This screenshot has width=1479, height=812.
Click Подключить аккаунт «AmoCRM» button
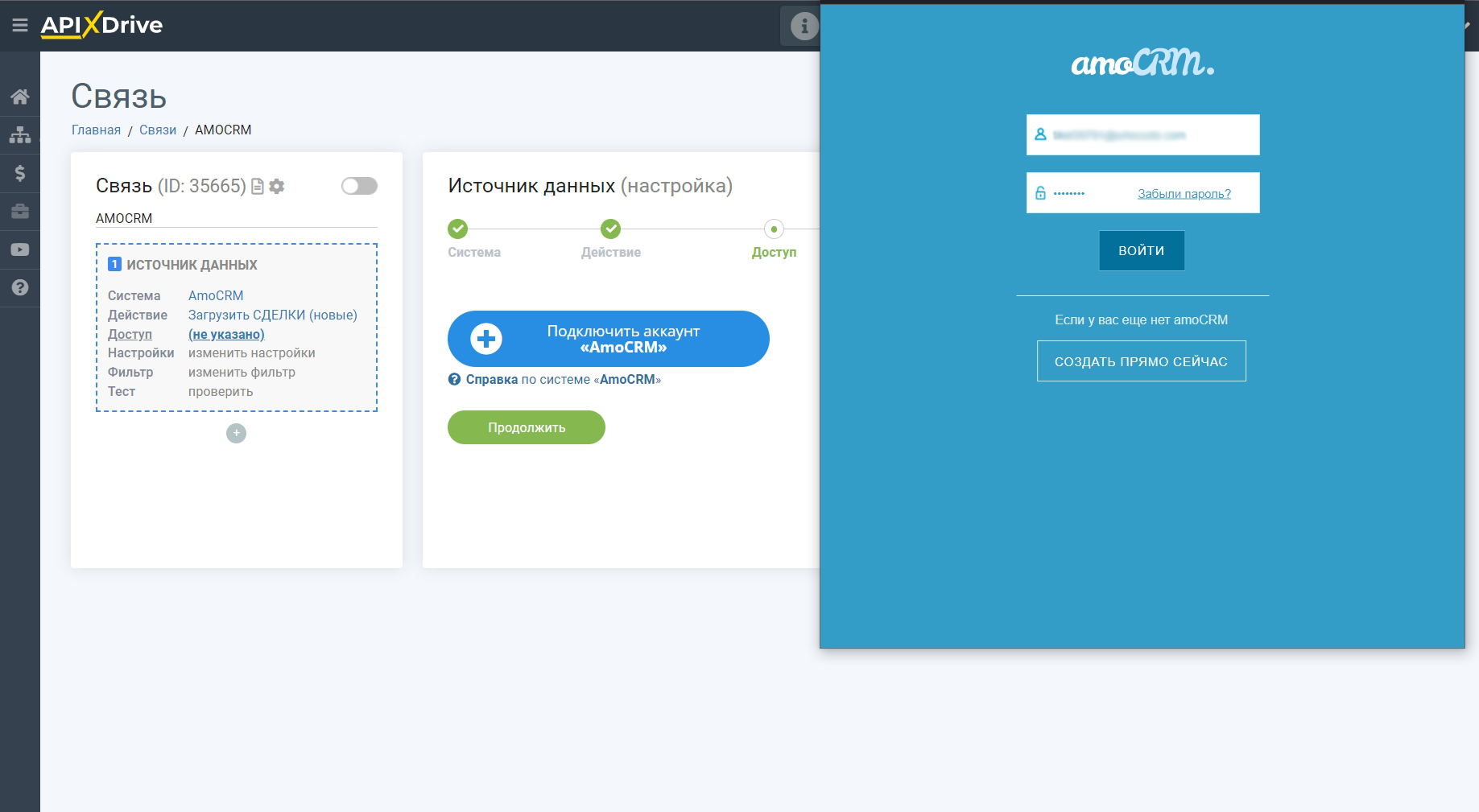(609, 339)
